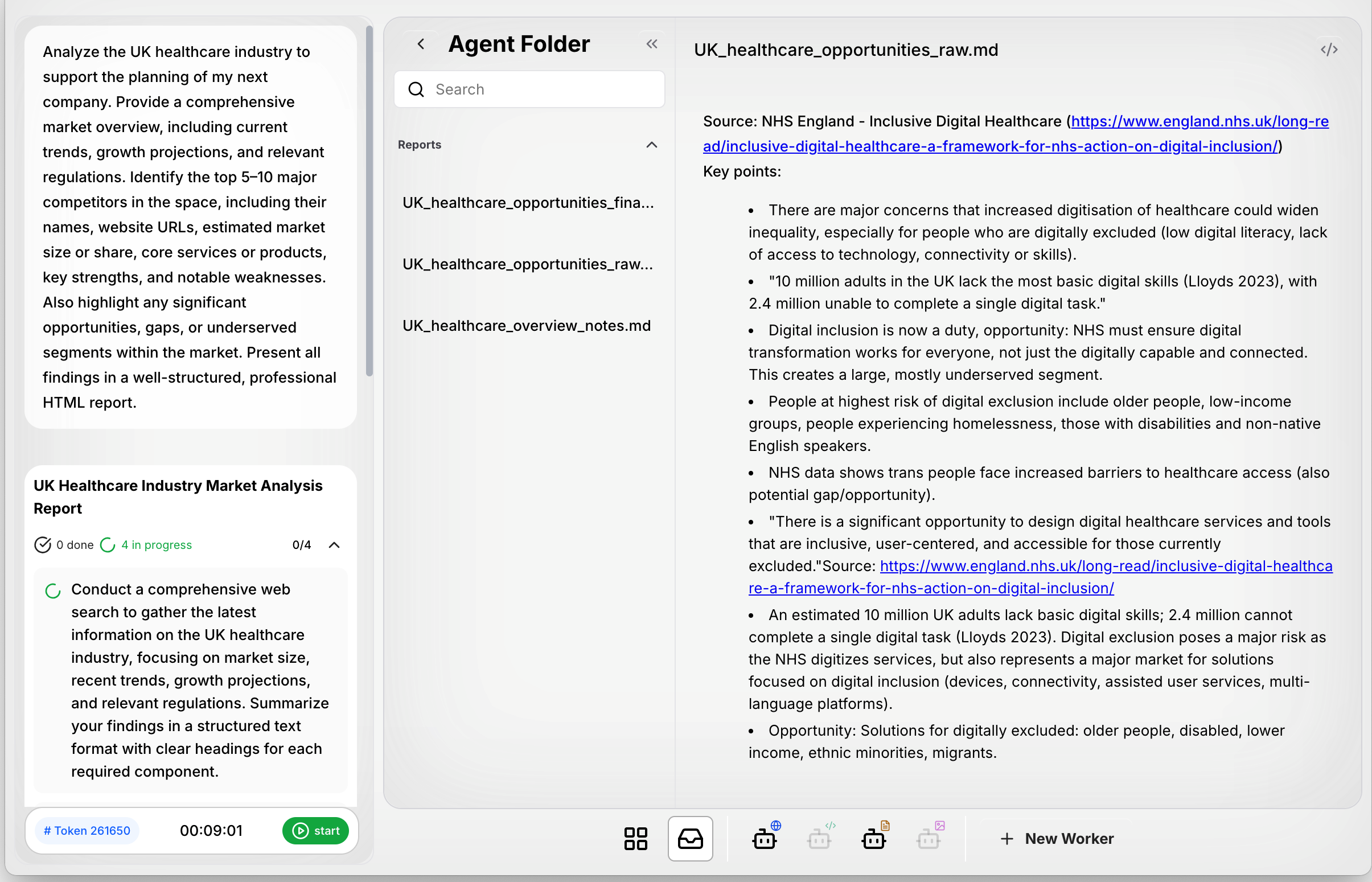Open the NHS England source link at top
This screenshot has height=882, width=1372.
click(1199, 121)
